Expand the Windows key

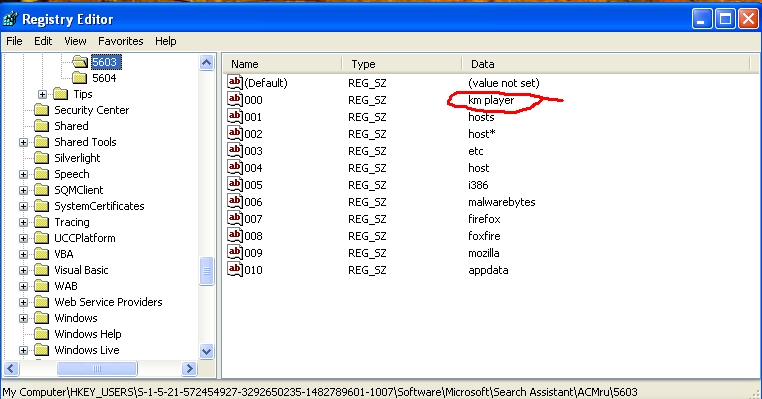(23, 319)
